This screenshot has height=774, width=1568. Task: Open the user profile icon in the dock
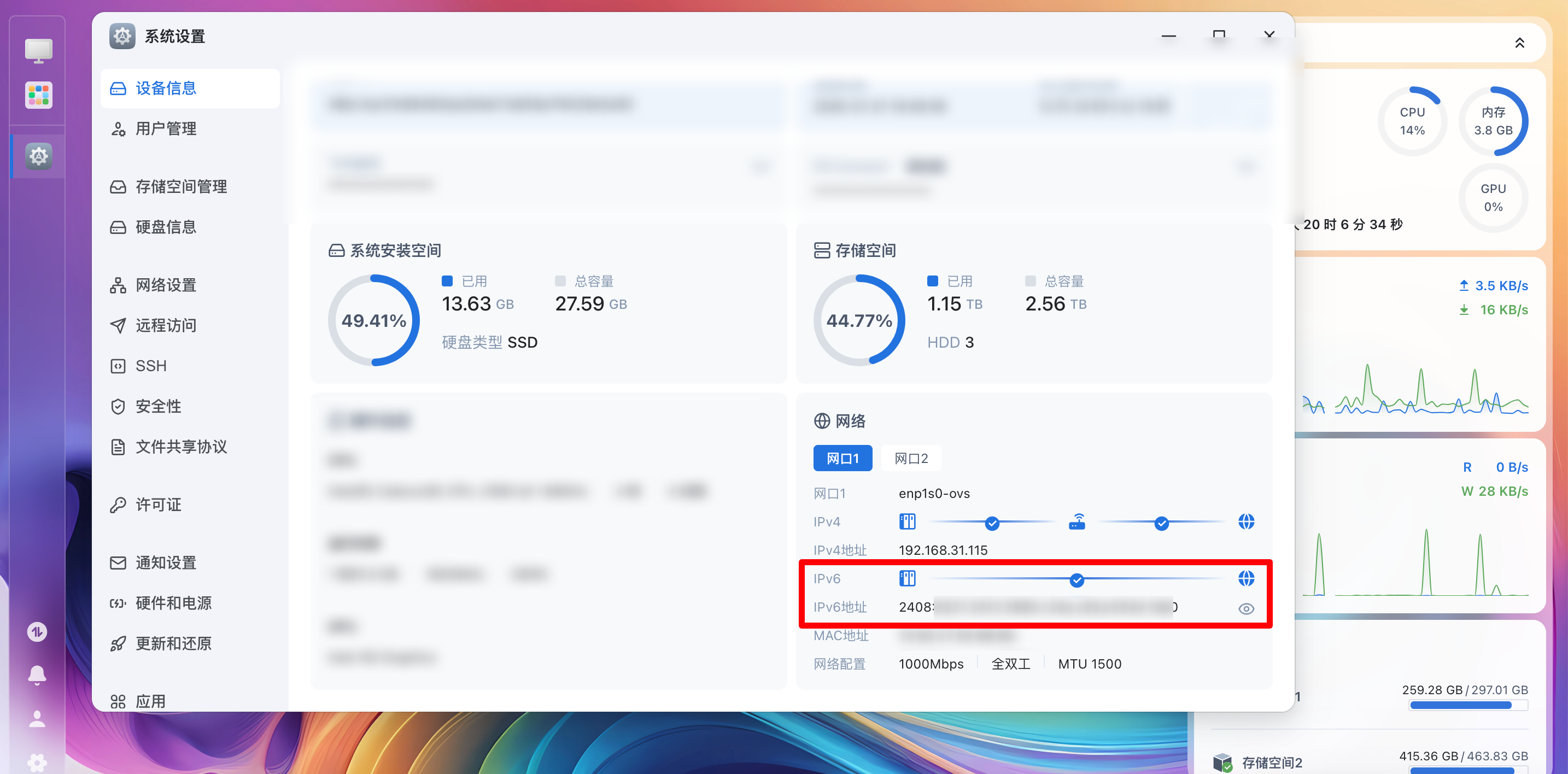click(37, 719)
